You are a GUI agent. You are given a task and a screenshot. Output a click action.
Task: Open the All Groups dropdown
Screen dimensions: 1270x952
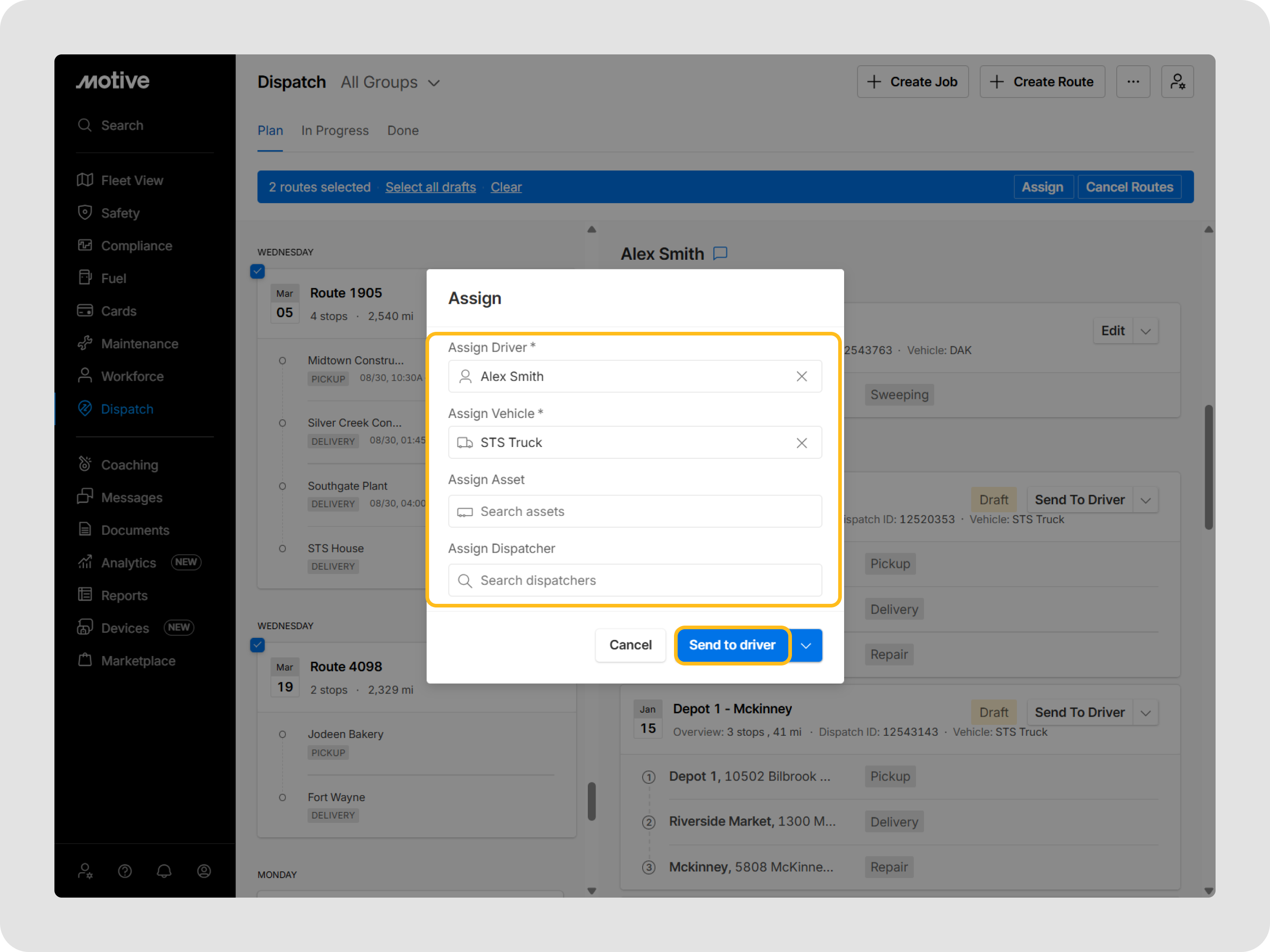pyautogui.click(x=391, y=82)
